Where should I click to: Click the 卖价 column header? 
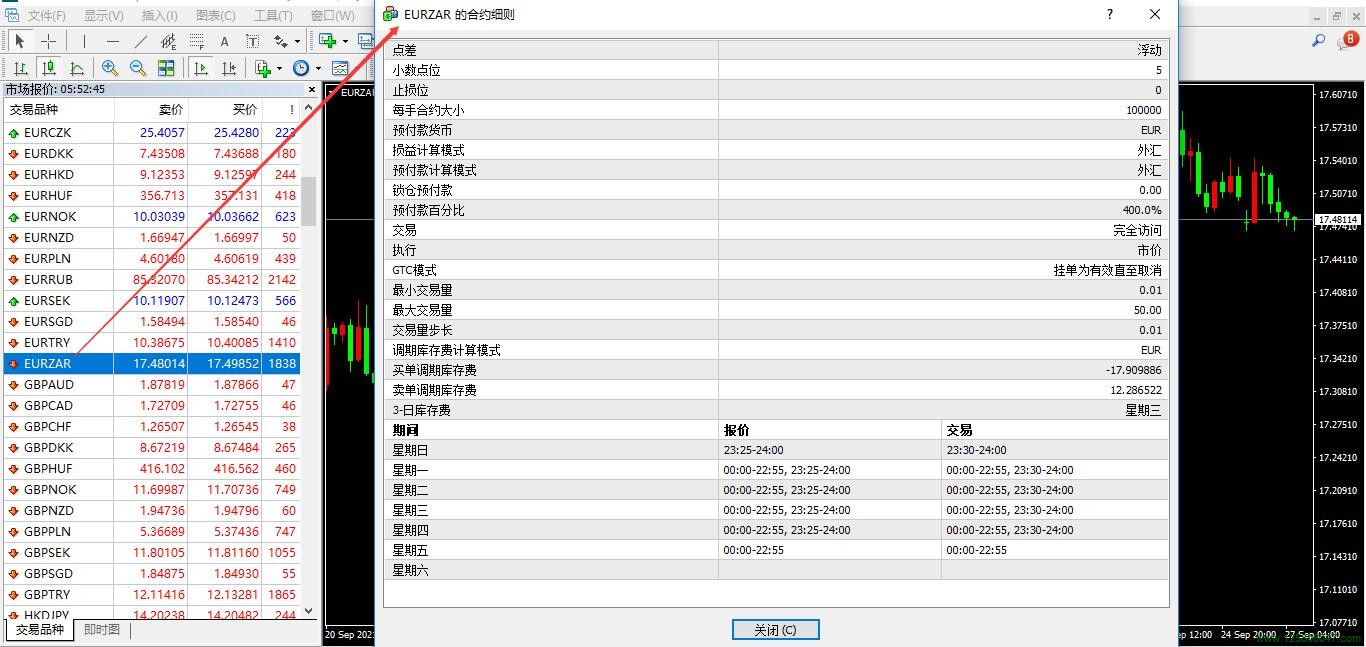pos(150,110)
